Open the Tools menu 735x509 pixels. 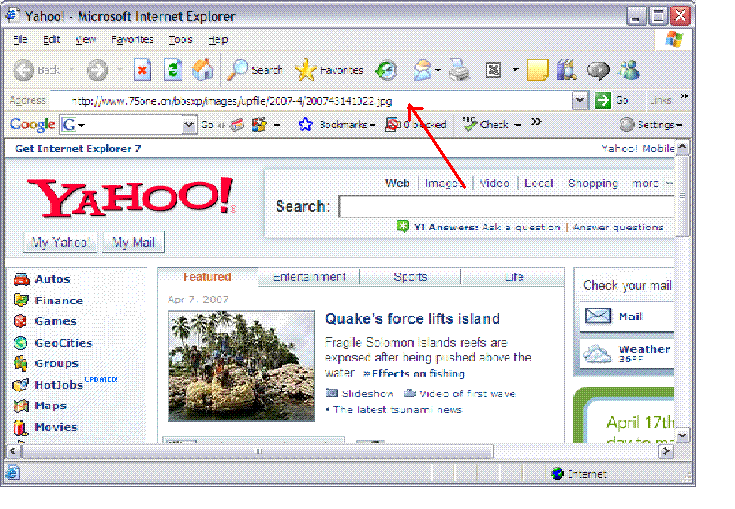tap(180, 40)
